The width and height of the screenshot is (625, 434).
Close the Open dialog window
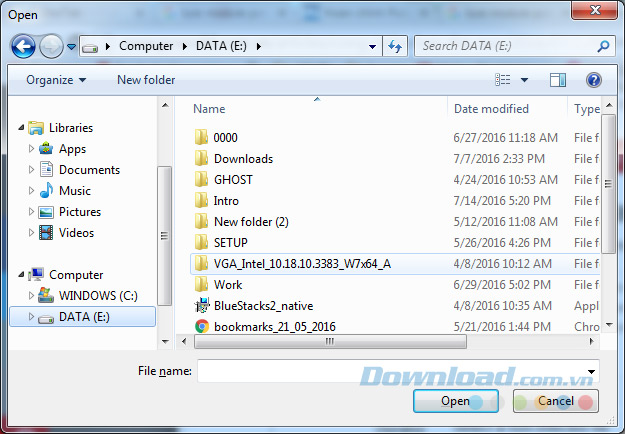(594, 10)
